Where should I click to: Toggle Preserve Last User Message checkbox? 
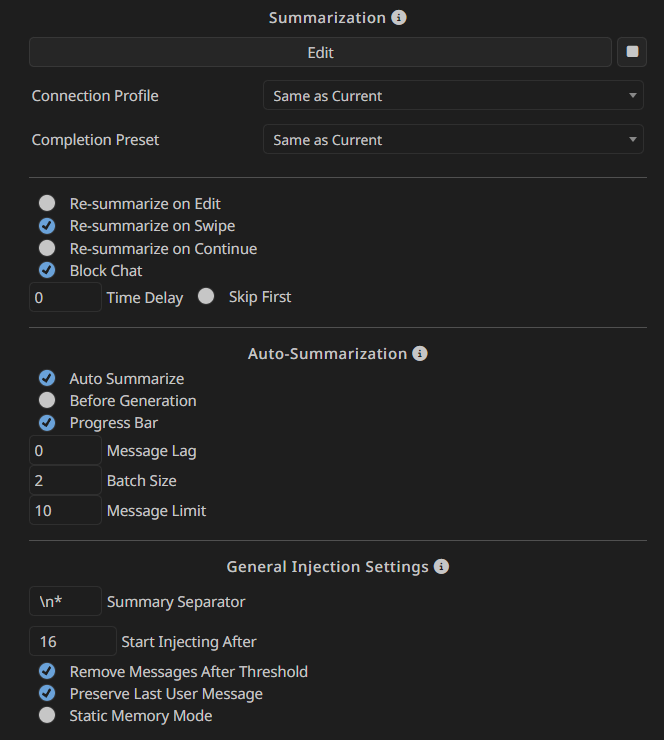(x=47, y=693)
